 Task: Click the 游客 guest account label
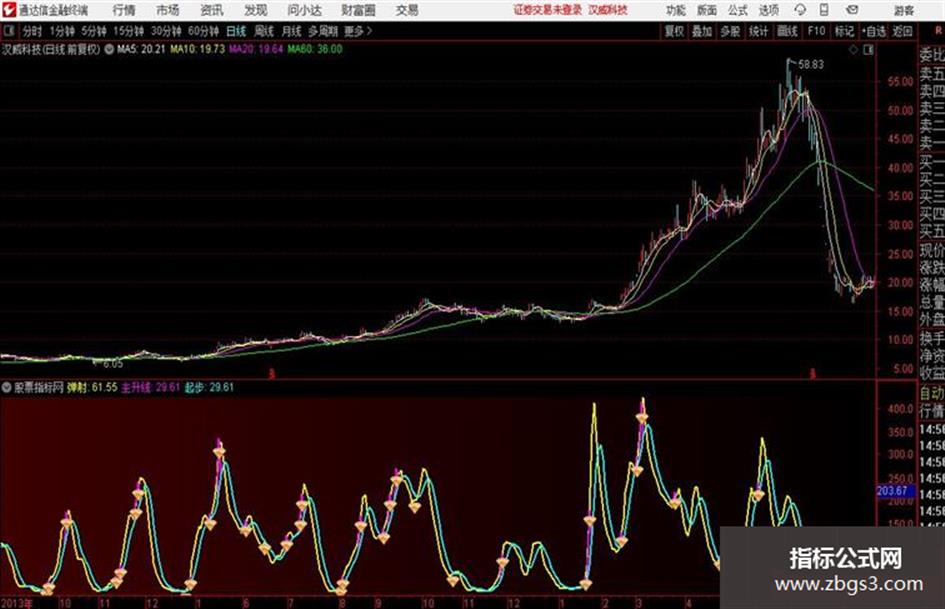pyautogui.click(x=903, y=10)
